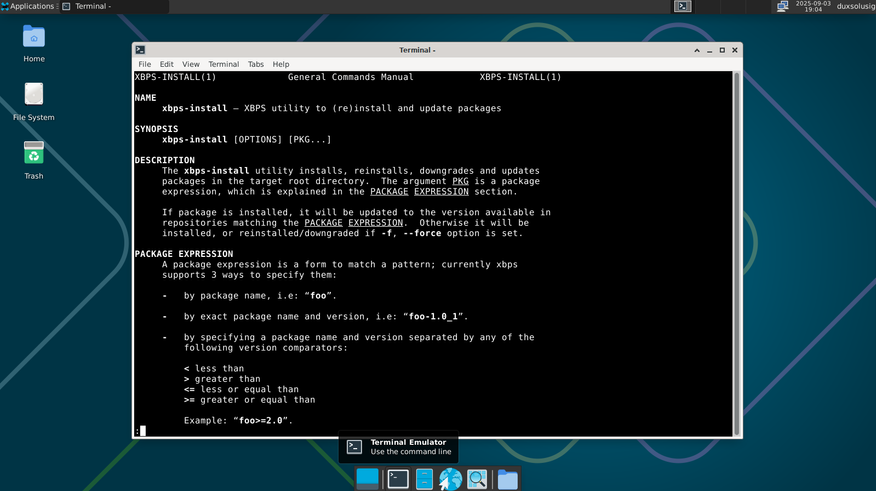Open the Tabs menu
Viewport: 876px width, 491px height.
(x=255, y=64)
